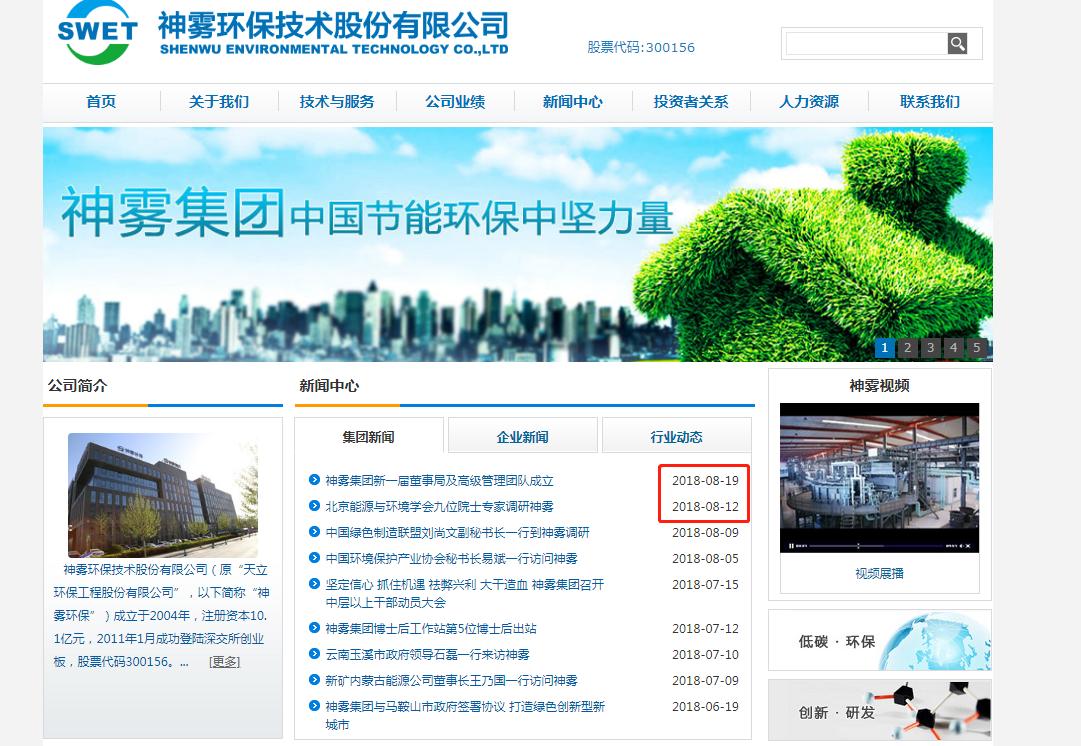
Task: Click bullet icon beside 云南玉溪市政府 news
Action: point(314,654)
